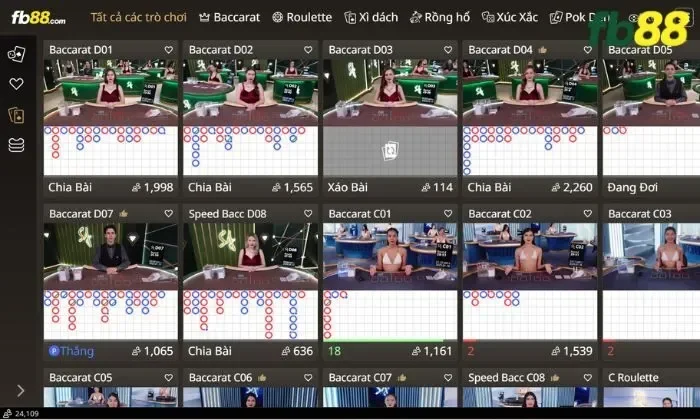
Task: Open the card games sidebar icon
Action: click(x=16, y=54)
